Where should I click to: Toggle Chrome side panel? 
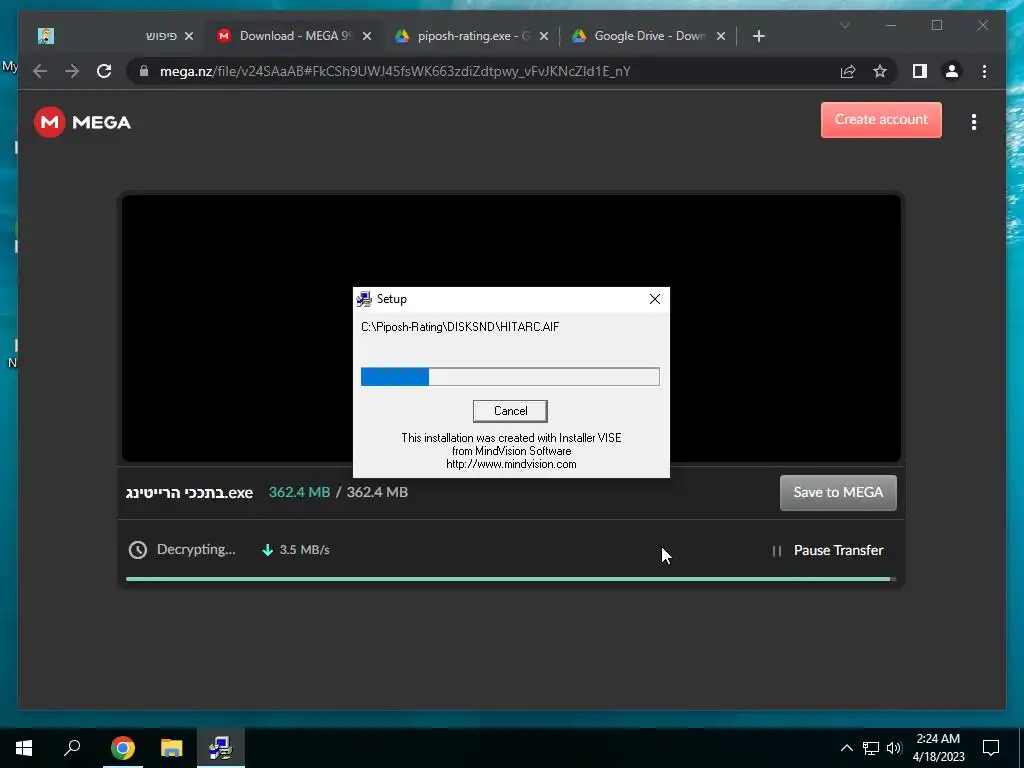[920, 71]
